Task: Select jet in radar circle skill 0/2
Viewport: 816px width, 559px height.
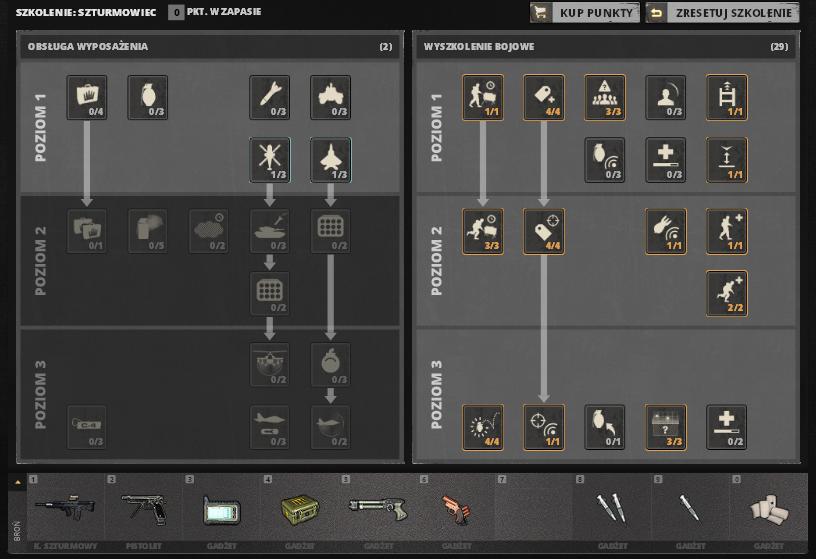Action: [330, 427]
